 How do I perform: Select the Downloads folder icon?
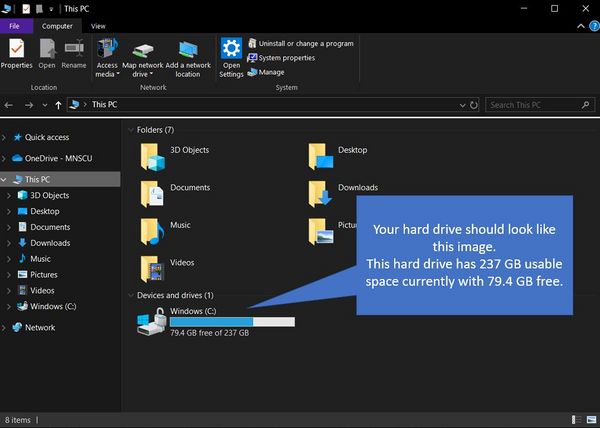tap(321, 194)
